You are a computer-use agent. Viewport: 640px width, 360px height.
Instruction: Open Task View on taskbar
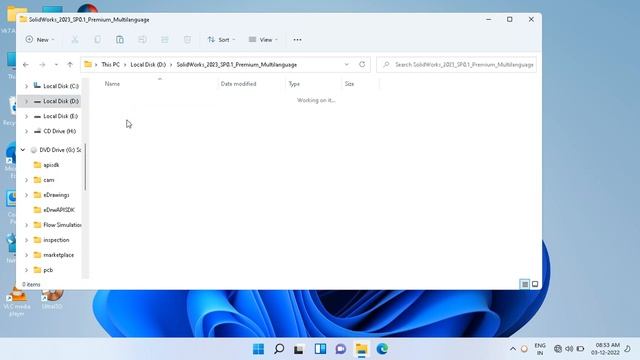click(299, 349)
